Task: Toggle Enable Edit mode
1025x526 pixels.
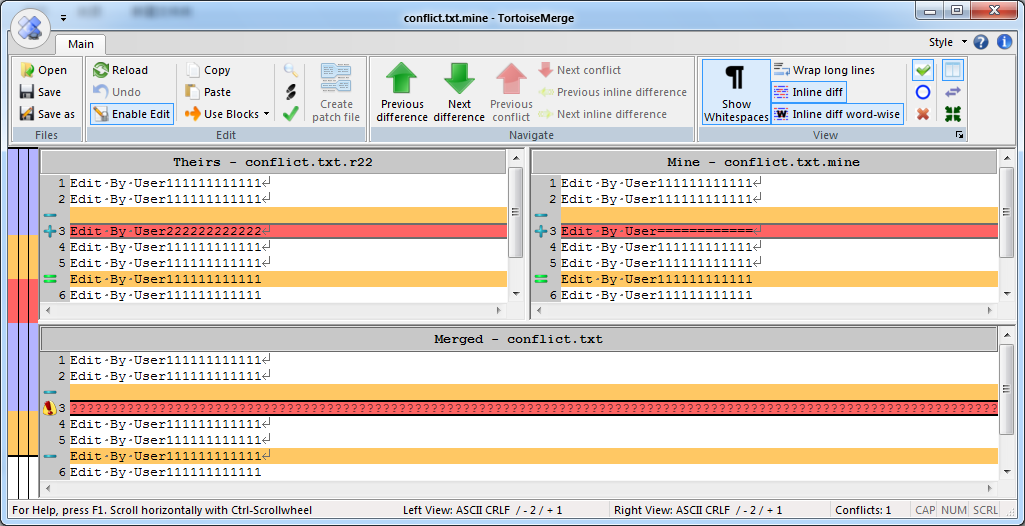Action: coord(131,114)
